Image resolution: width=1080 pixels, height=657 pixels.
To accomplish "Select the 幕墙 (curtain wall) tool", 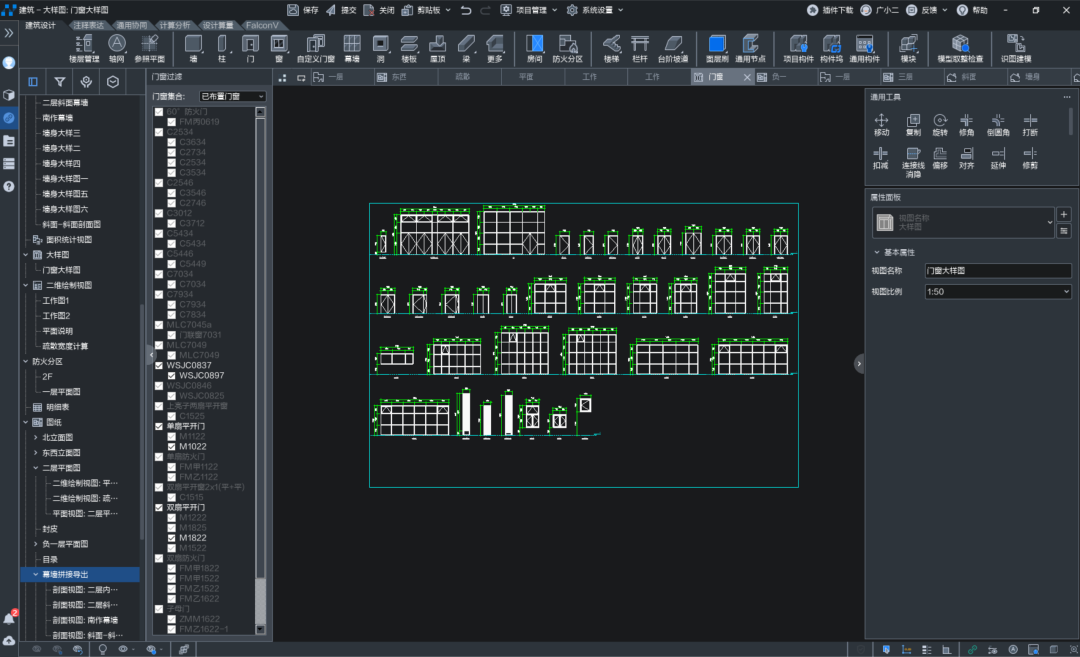I will point(352,48).
